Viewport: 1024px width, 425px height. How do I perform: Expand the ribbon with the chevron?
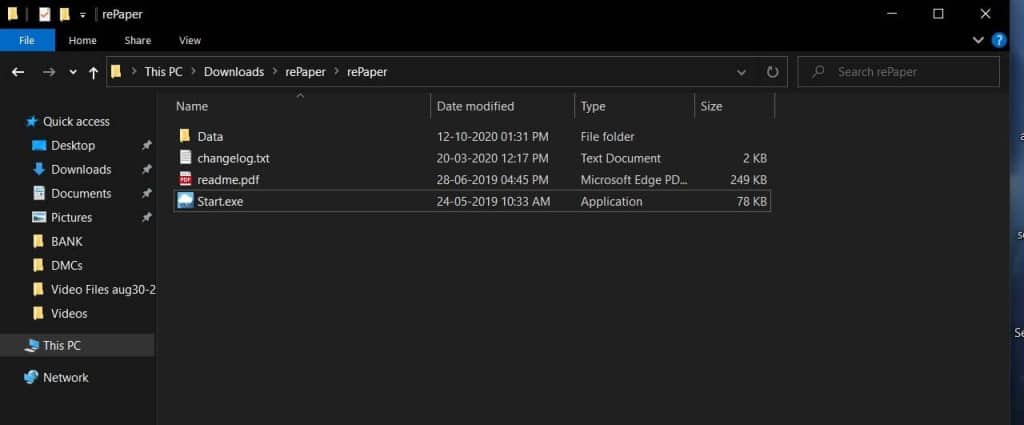pos(978,40)
